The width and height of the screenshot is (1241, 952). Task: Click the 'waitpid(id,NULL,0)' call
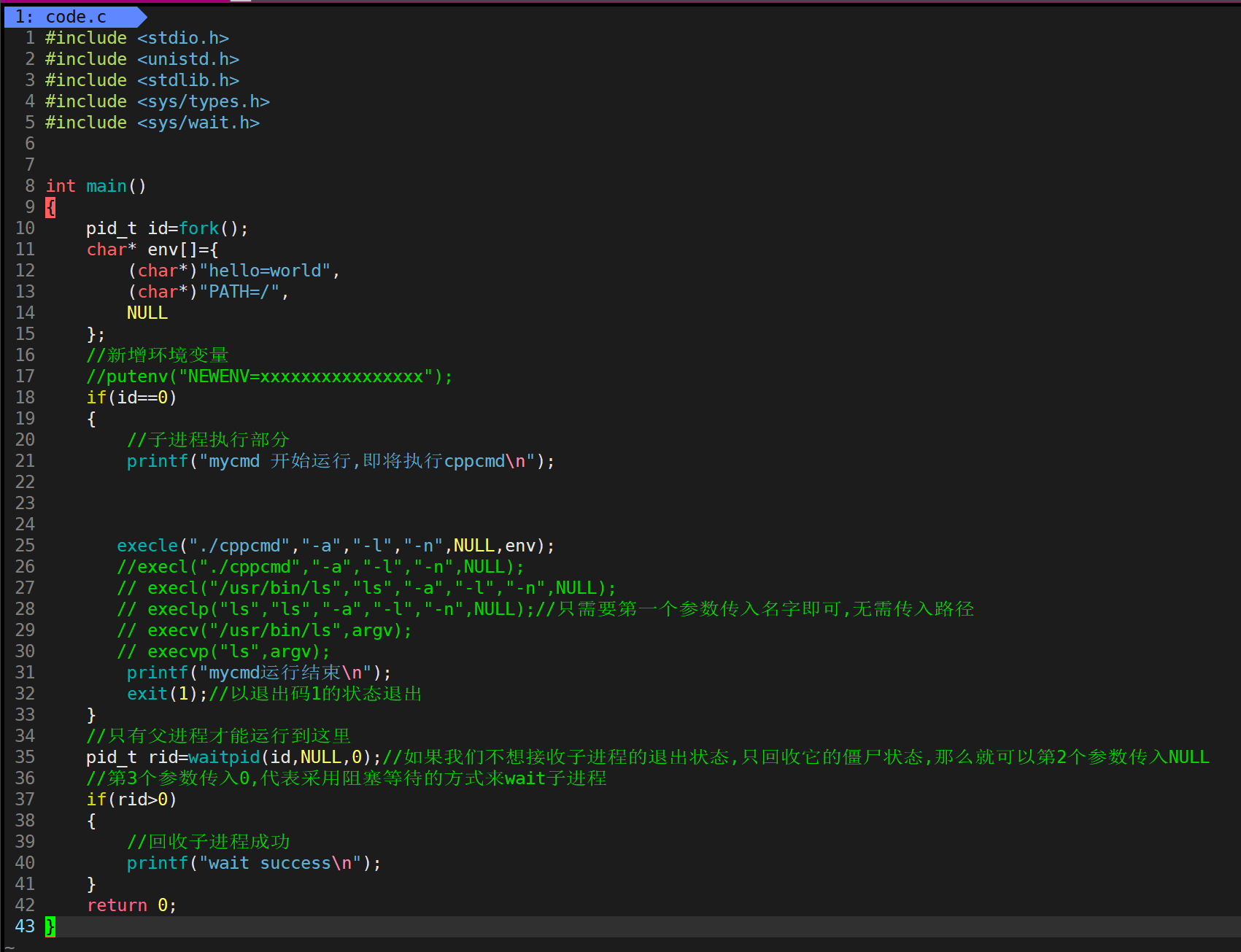[x=279, y=757]
